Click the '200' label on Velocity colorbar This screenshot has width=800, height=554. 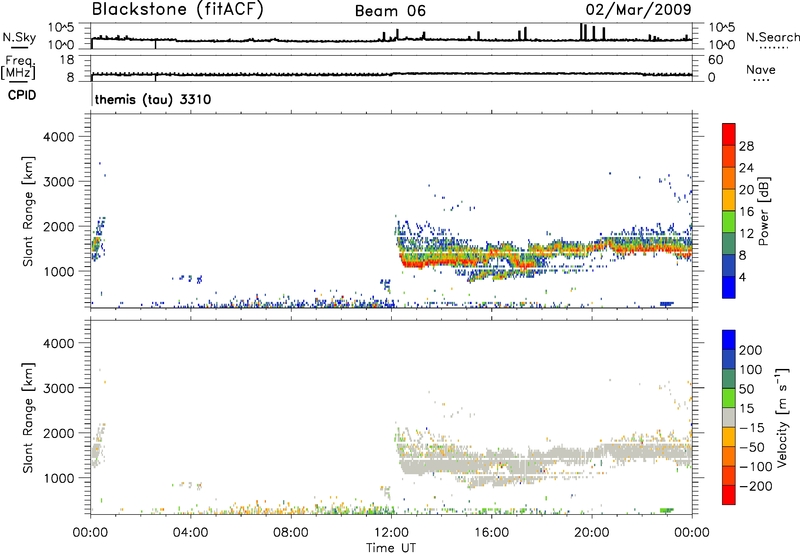[x=751, y=350]
